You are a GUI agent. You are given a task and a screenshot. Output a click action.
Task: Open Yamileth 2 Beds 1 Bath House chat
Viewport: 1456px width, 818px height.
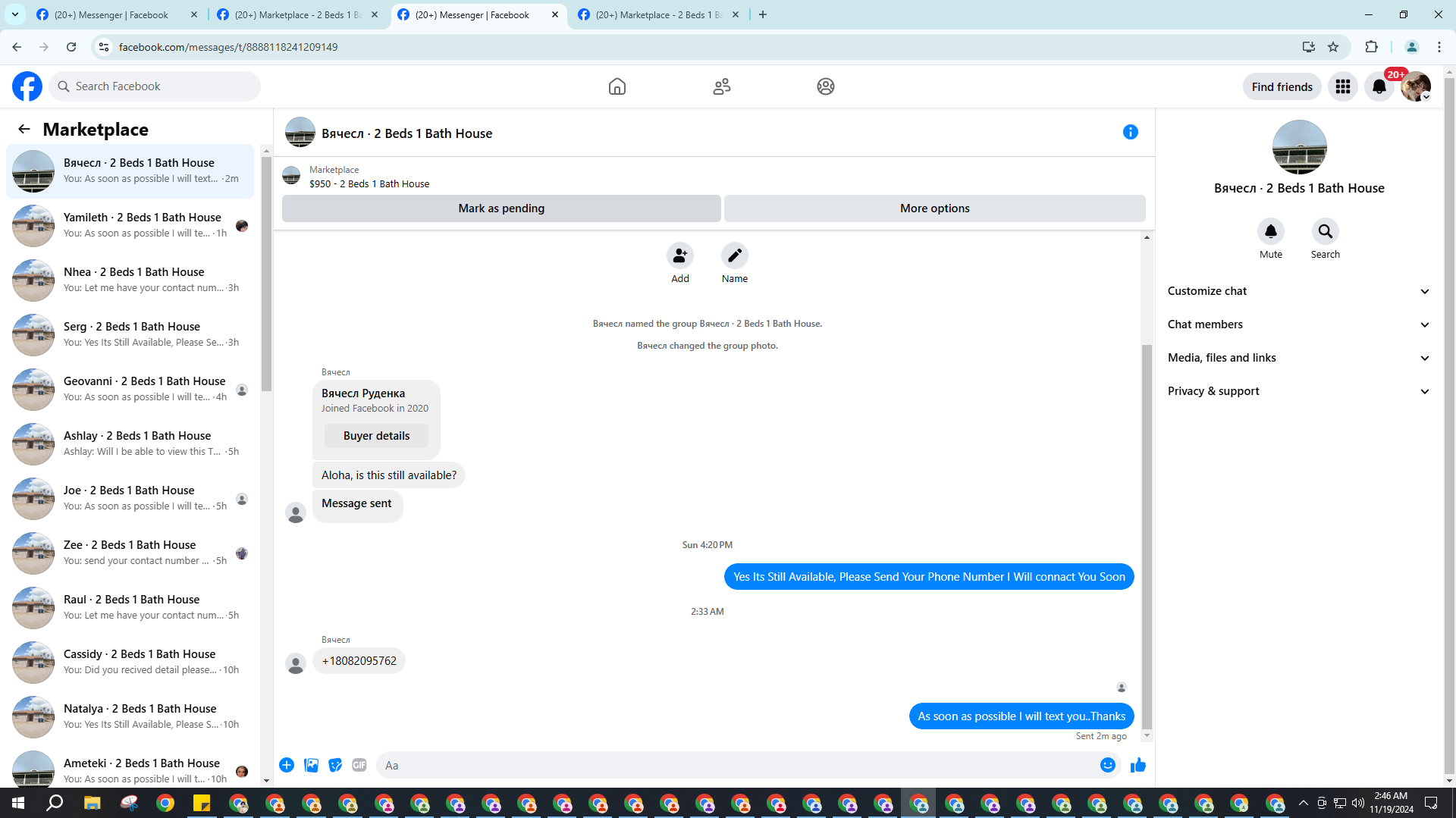[130, 226]
